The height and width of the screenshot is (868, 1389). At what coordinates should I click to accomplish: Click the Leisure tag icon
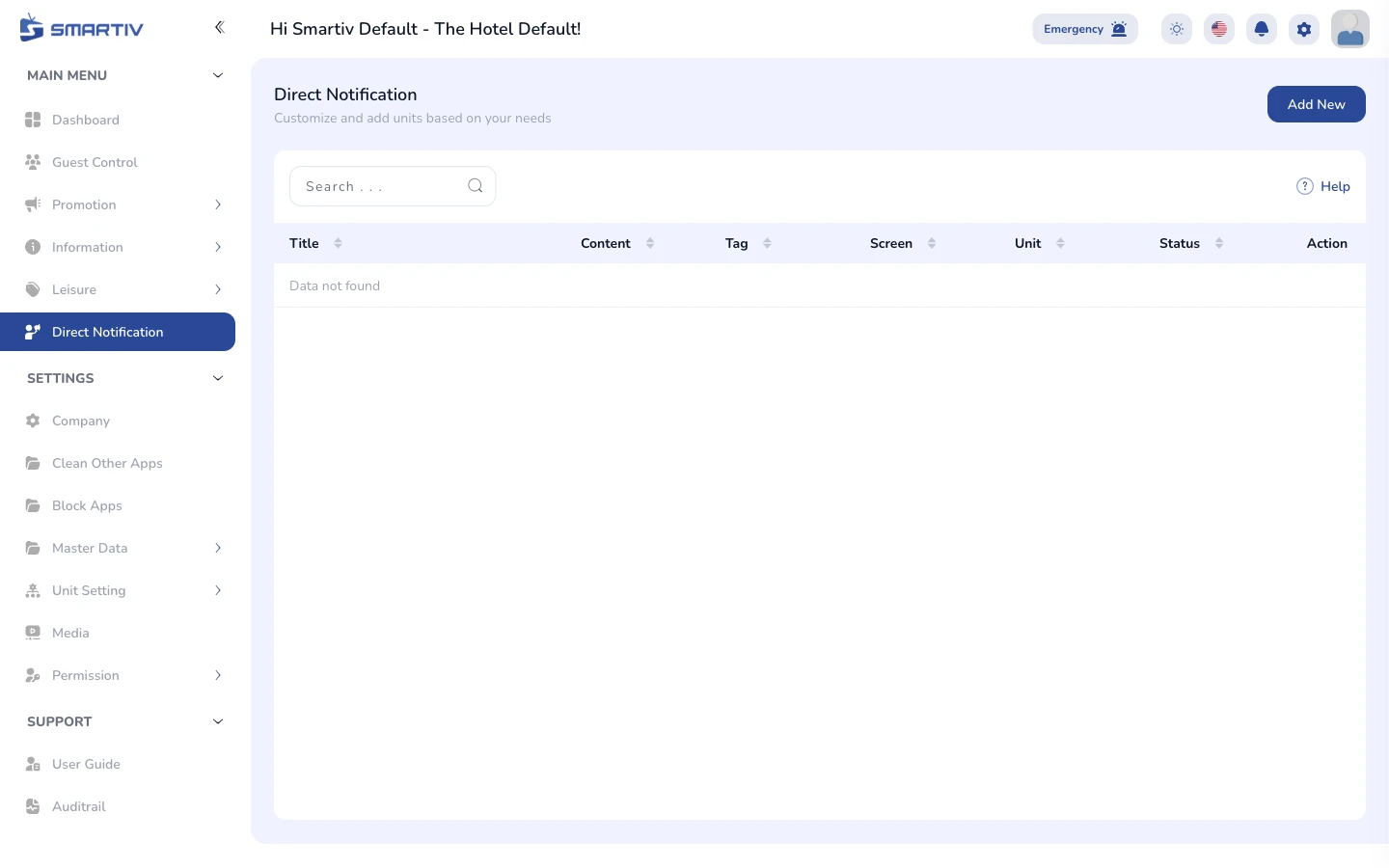pos(33,289)
